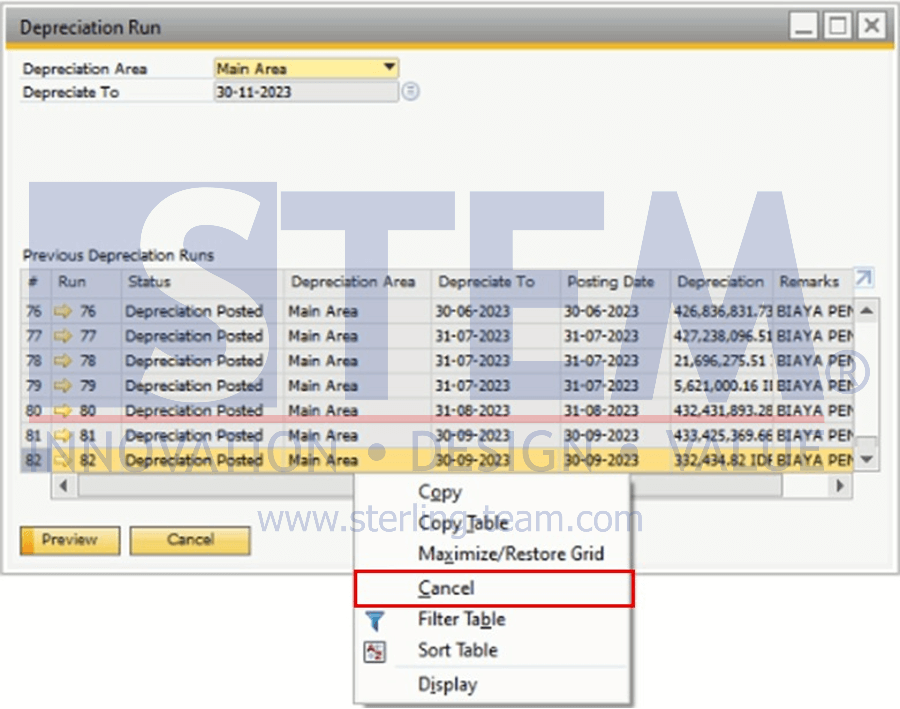Click the Depreciate To date field
Image resolution: width=900 pixels, height=709 pixels.
point(305,92)
